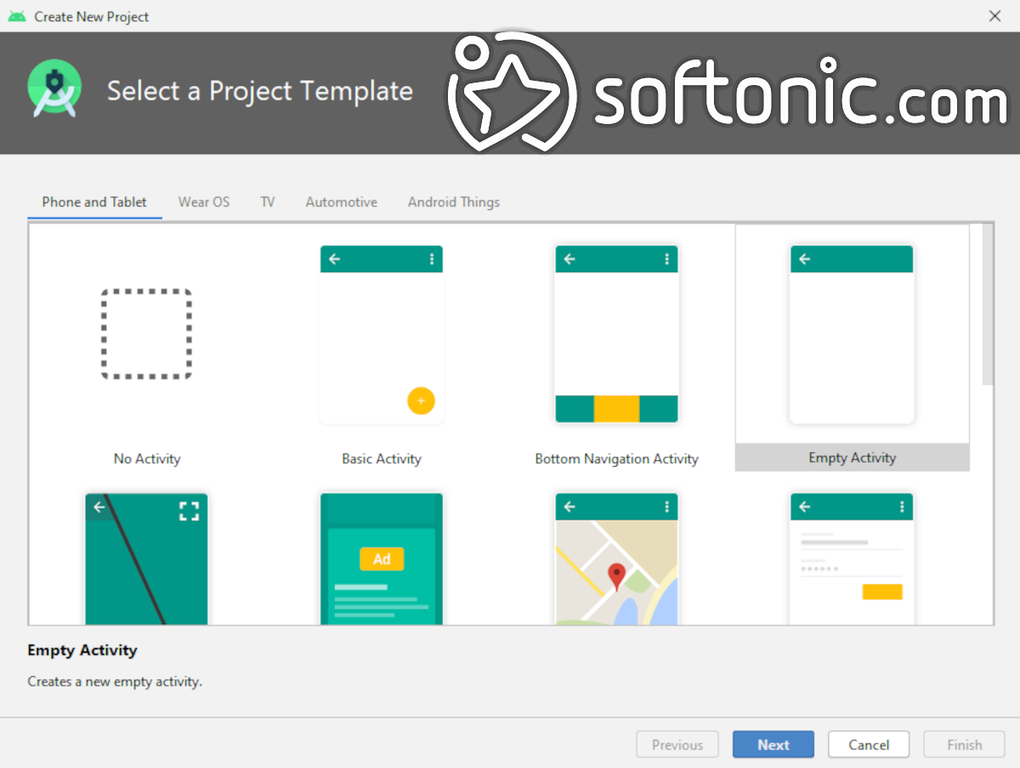
Task: Click the Basic Activity label text
Action: point(381,459)
